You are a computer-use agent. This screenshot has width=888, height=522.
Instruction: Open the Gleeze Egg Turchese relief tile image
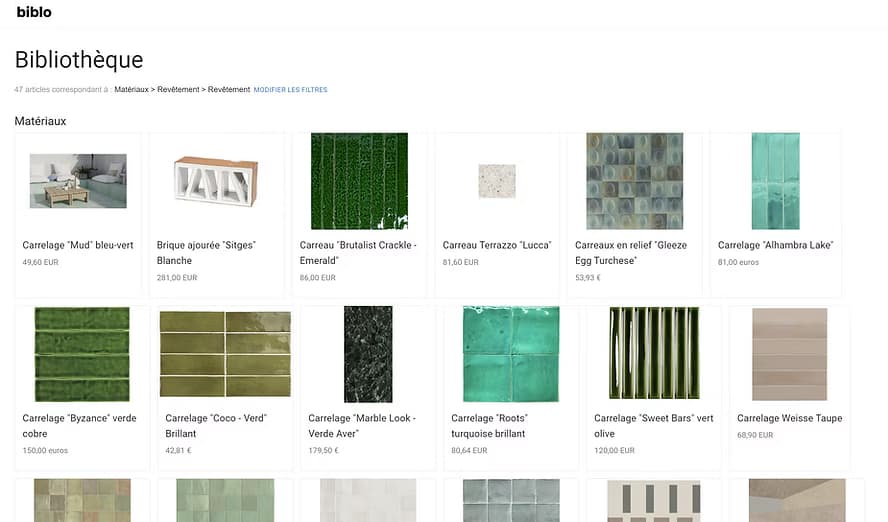tap(634, 181)
